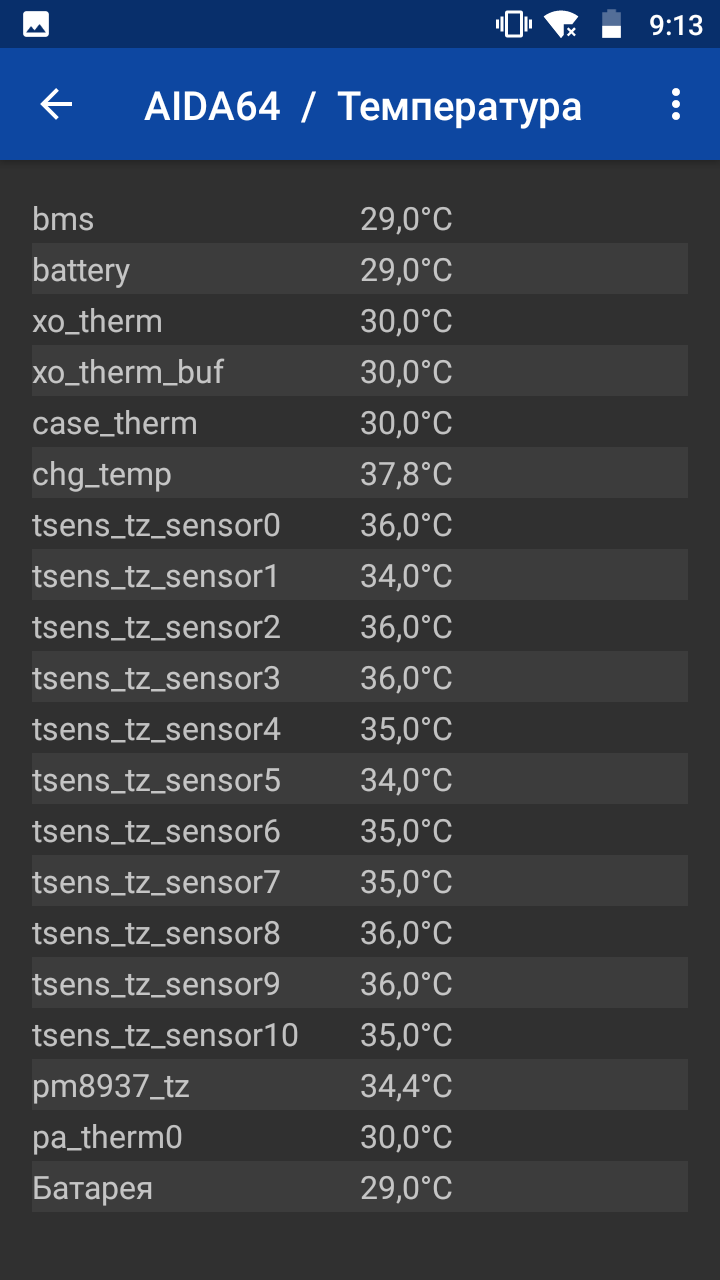
Task: Select the tsens_tz_sensor10 row
Action: 360,1034
